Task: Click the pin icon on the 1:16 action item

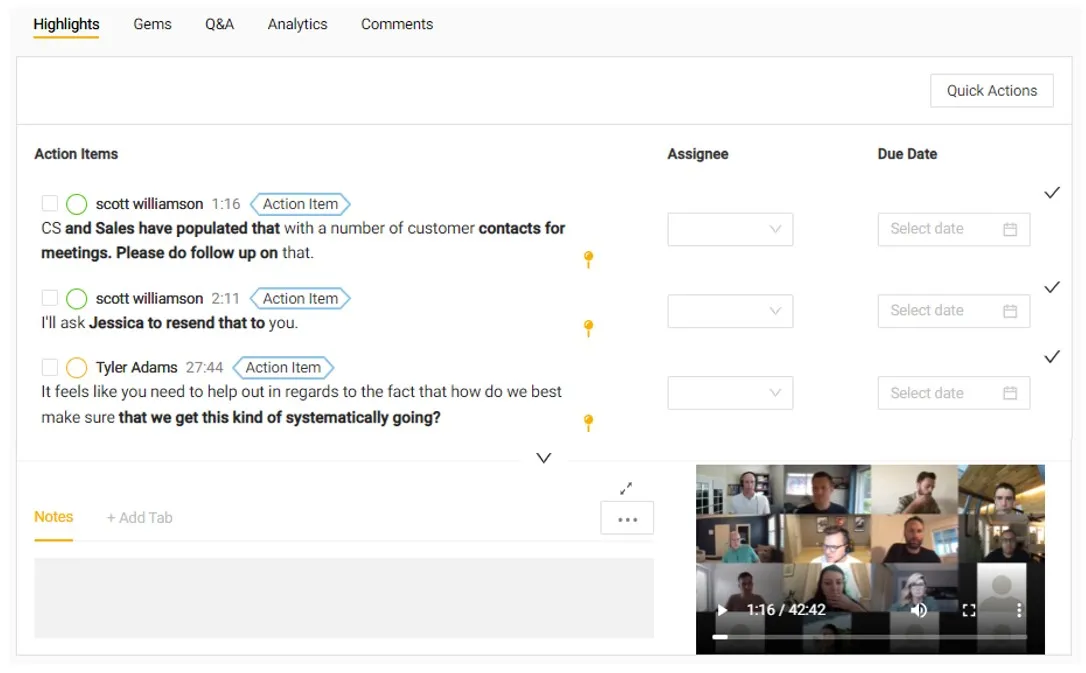Action: coord(589,260)
